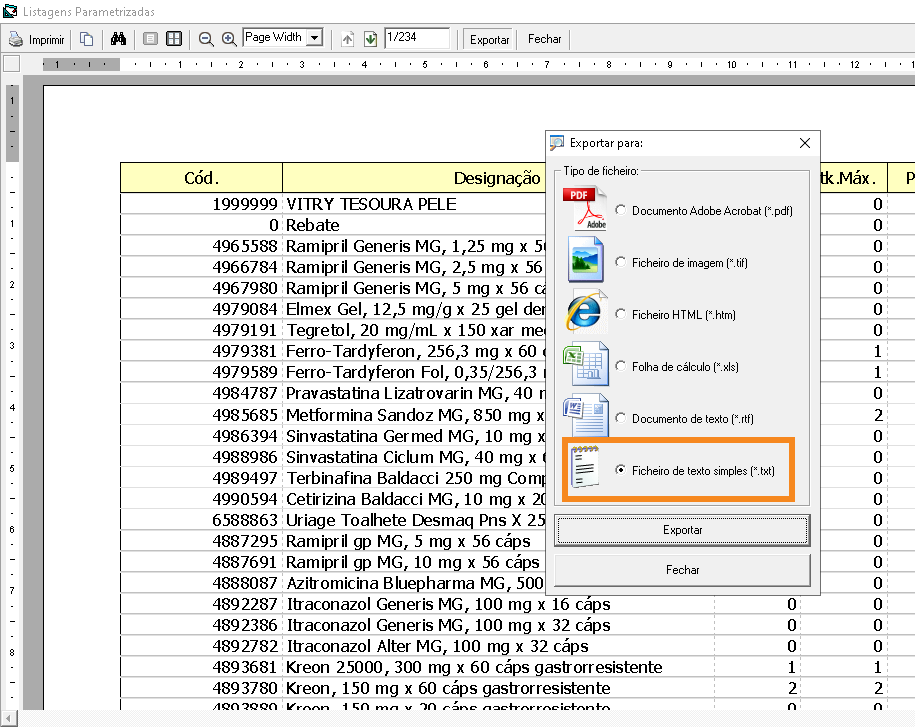Select Ficheiro HTML (*.htm) option
Image resolution: width=915 pixels, height=727 pixels.
[x=622, y=314]
